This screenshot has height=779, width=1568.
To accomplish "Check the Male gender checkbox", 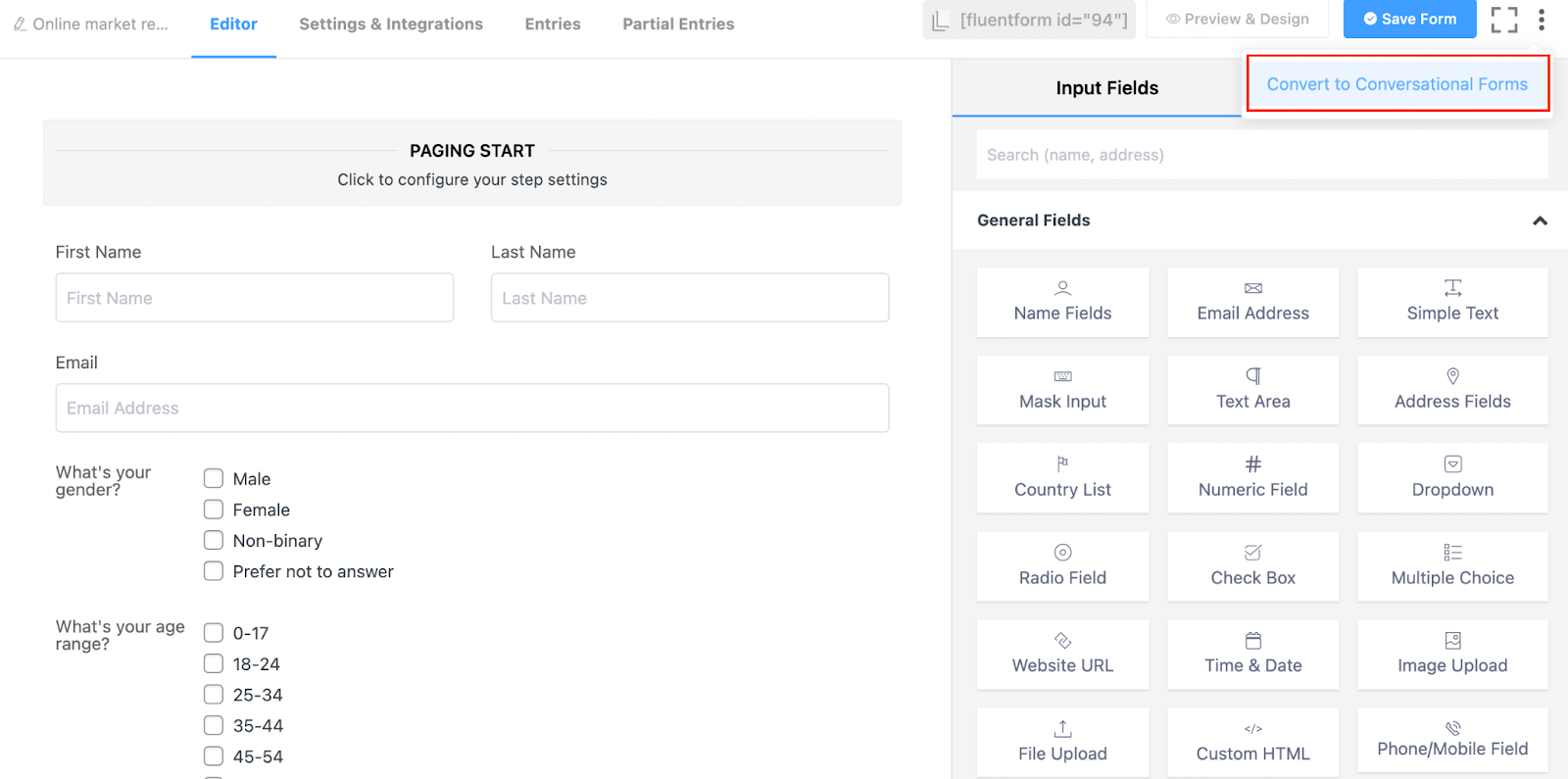I will coord(214,479).
